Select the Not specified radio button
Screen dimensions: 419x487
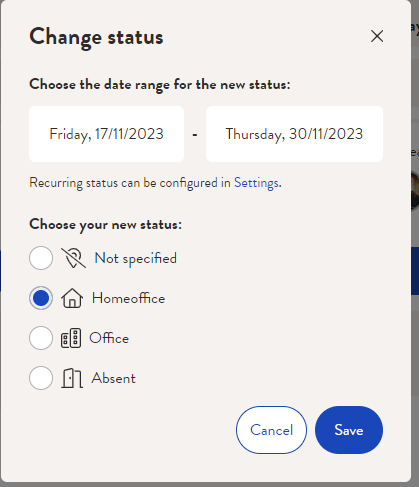click(x=41, y=258)
